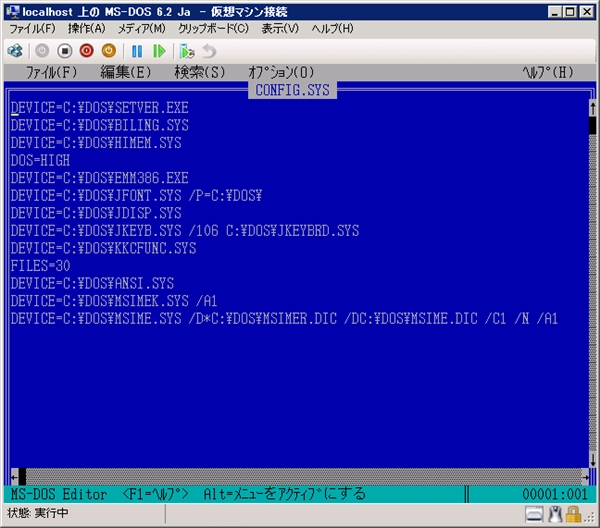Click the keyboard status icon at bottom

pos(534,515)
